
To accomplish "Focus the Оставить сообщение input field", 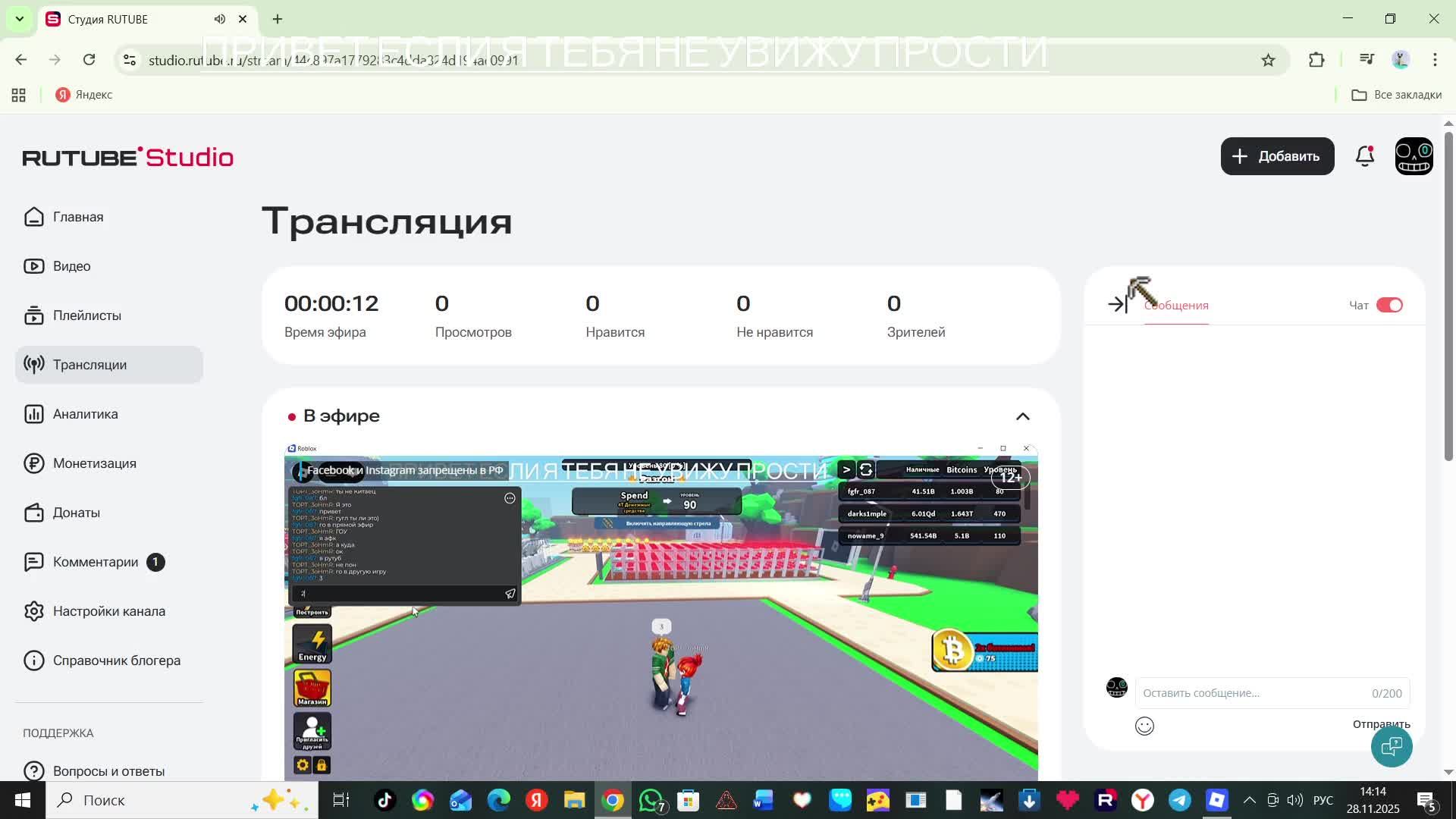I will [1251, 693].
